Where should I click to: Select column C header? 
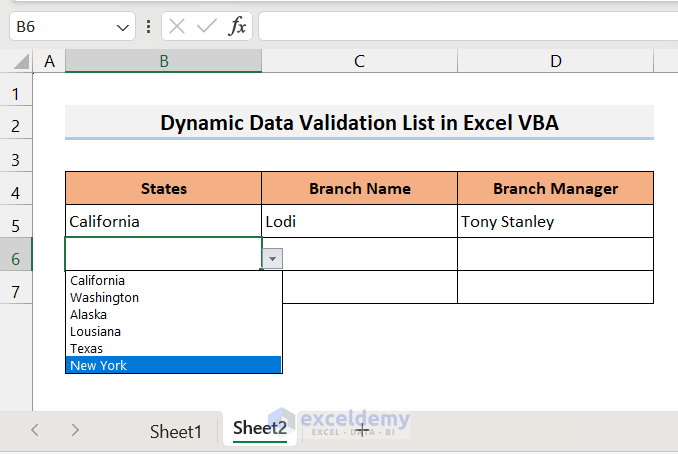click(x=359, y=62)
